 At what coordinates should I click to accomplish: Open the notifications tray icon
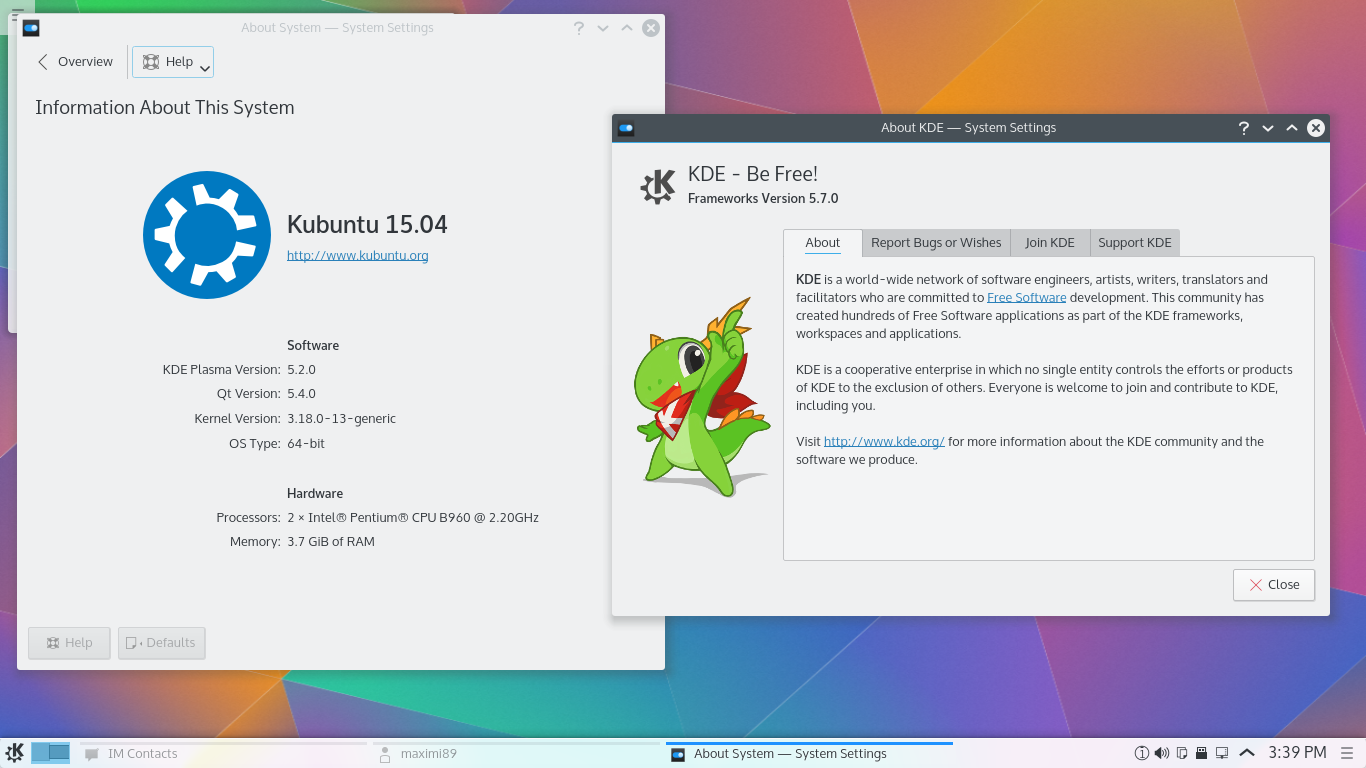[x=1142, y=753]
